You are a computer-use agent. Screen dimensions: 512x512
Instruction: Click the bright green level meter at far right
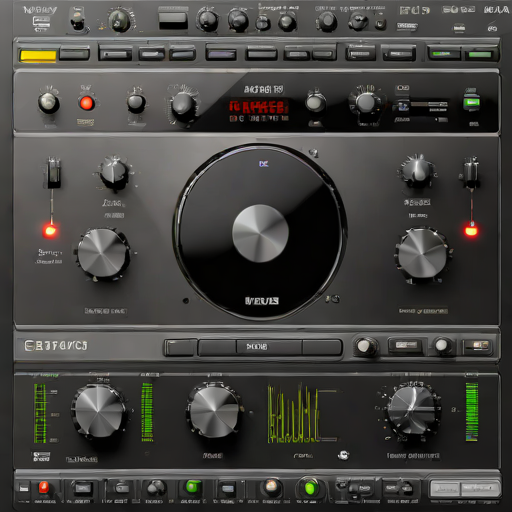(472, 411)
